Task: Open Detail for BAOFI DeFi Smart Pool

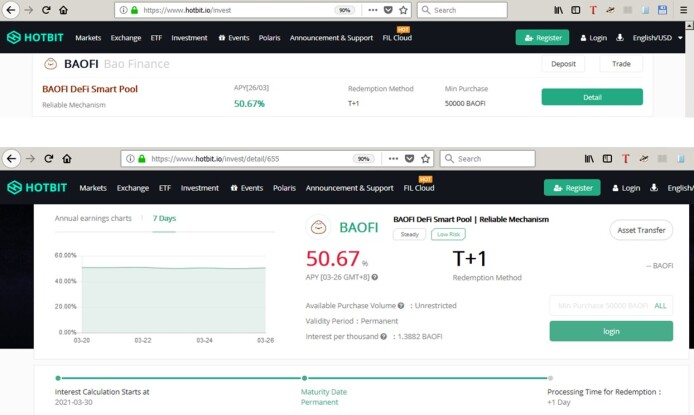Action: coord(592,97)
